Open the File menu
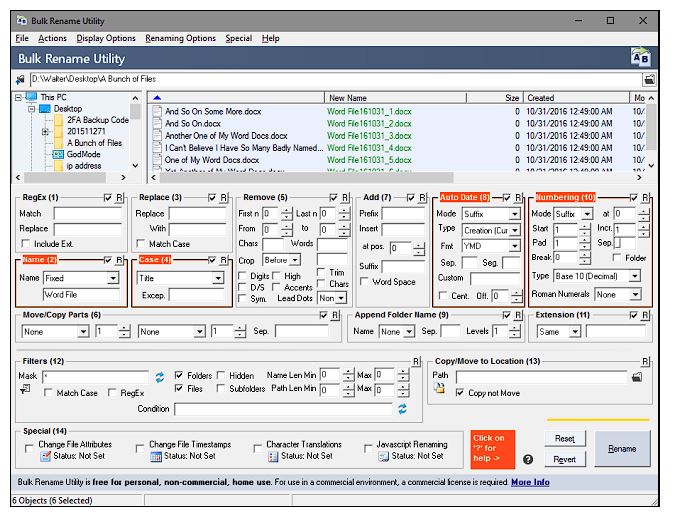Image resolution: width=675 pixels, height=515 pixels. (22, 38)
